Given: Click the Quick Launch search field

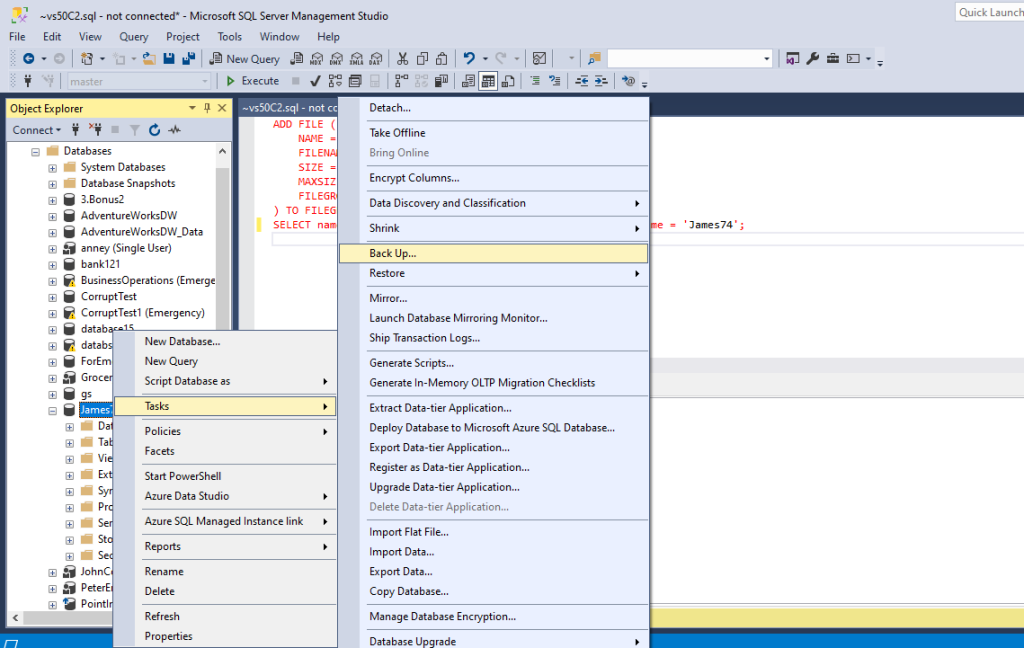Looking at the screenshot, I should (989, 12).
